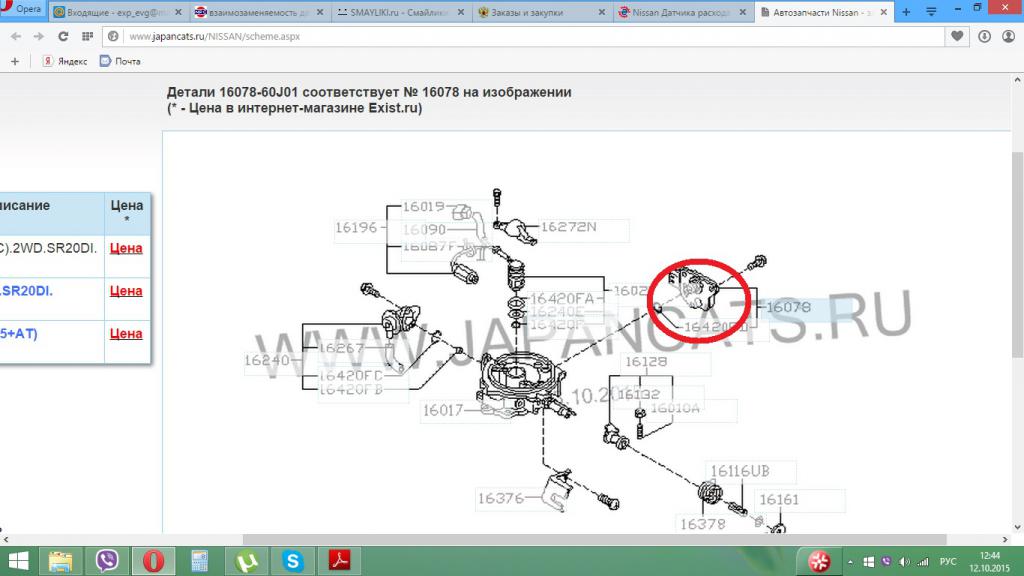1024x576 pixels.
Task: Select part label 16378 on diagram
Action: coord(703,524)
